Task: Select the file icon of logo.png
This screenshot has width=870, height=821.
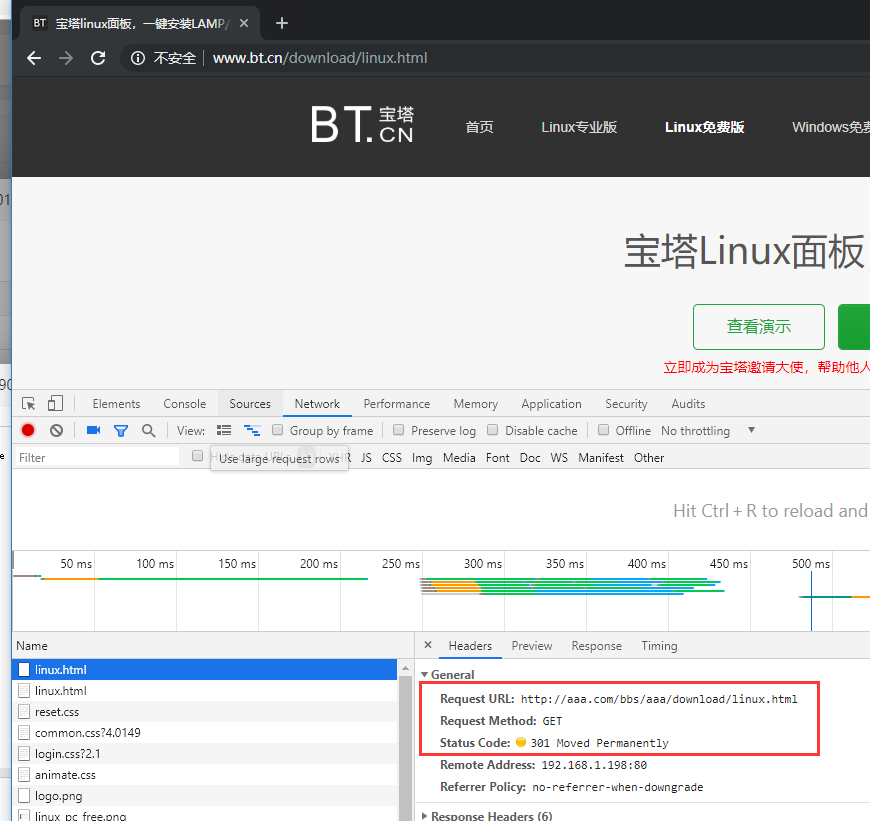Action: coord(24,795)
